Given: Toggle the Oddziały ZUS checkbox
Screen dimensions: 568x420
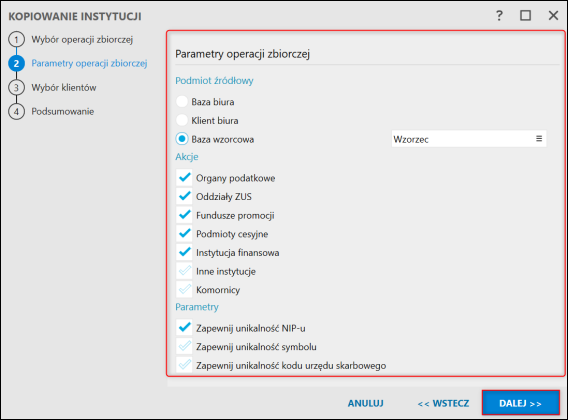Looking at the screenshot, I should [184, 196].
